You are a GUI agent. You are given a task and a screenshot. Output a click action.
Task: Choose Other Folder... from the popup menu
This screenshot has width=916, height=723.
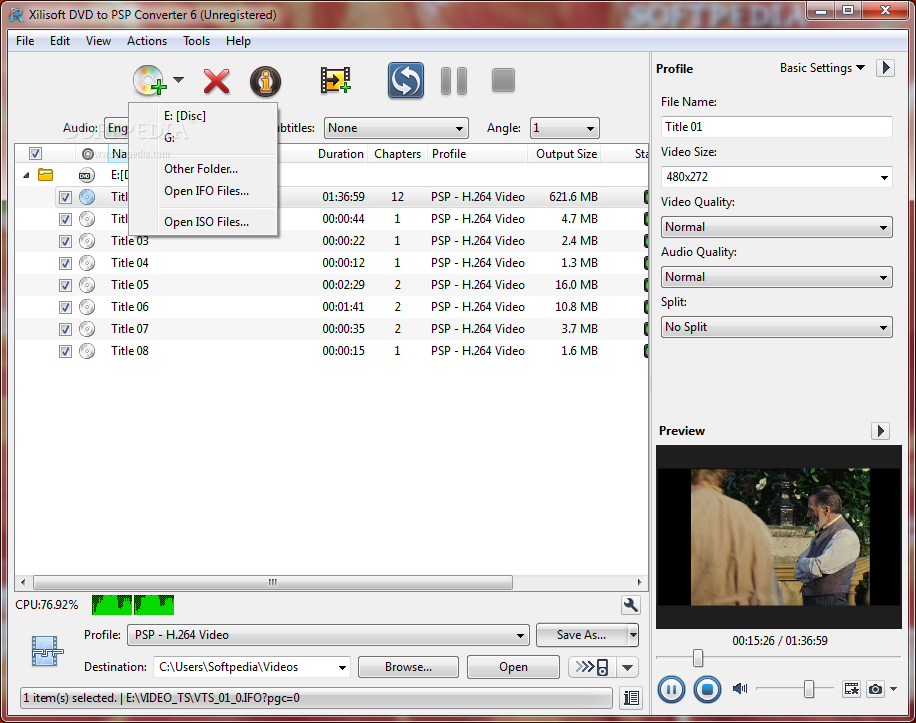pos(203,169)
